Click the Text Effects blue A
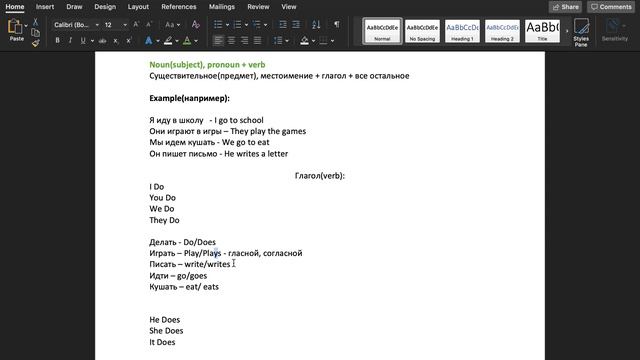Image resolution: width=640 pixels, height=360 pixels. [x=149, y=41]
